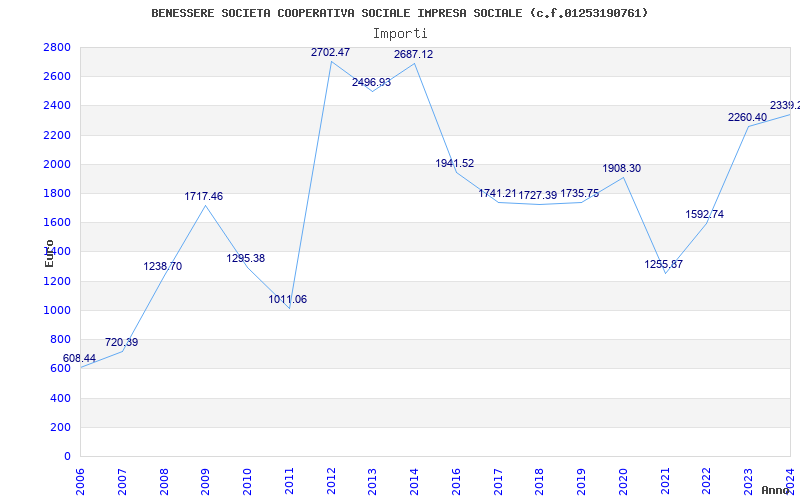Click the data label 1011.06
The width and height of the screenshot is (800, 500).
click(288, 299)
